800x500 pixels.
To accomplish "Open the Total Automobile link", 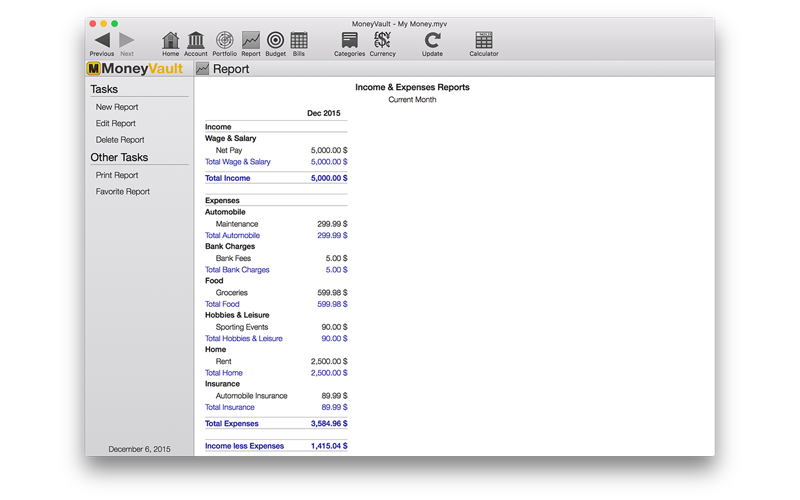I will click(232, 235).
